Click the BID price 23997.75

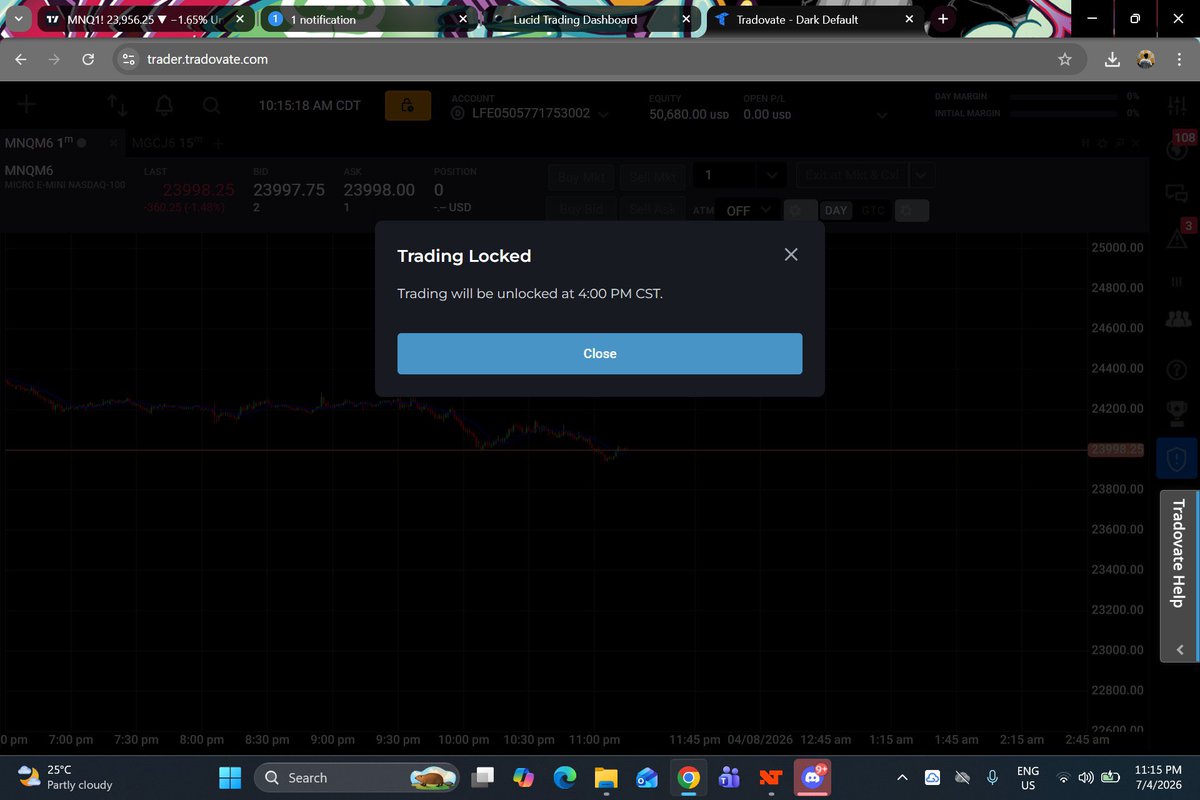pos(289,190)
